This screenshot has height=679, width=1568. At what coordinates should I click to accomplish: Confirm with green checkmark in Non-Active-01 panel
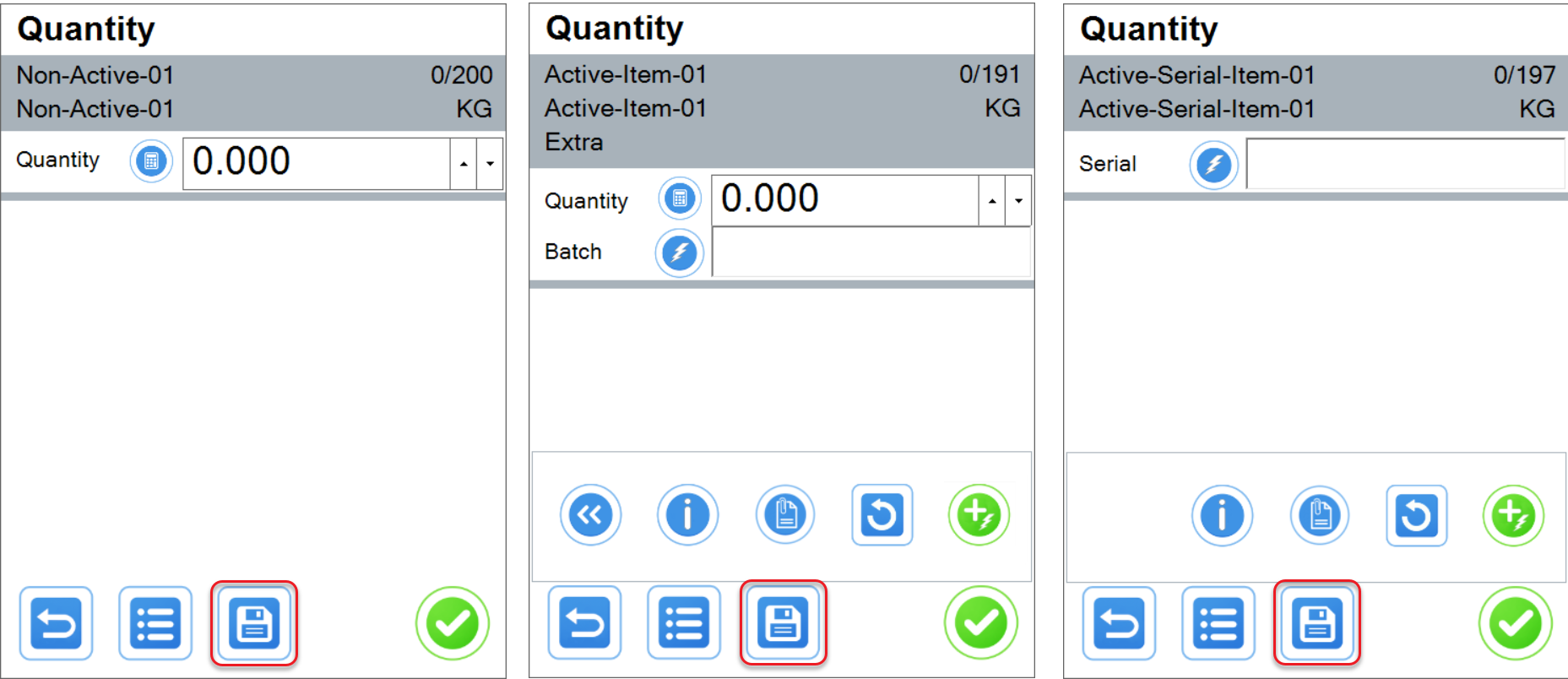point(453,624)
